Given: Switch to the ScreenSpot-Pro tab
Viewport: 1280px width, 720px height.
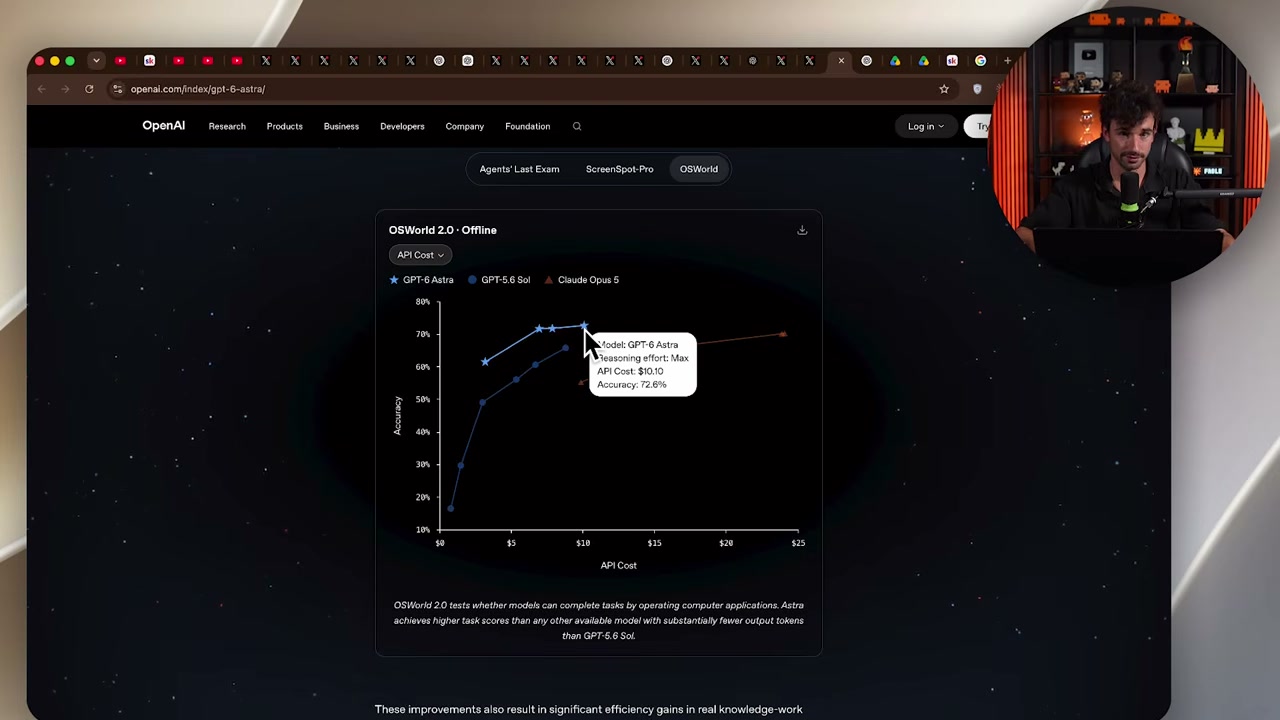Looking at the screenshot, I should pos(619,169).
